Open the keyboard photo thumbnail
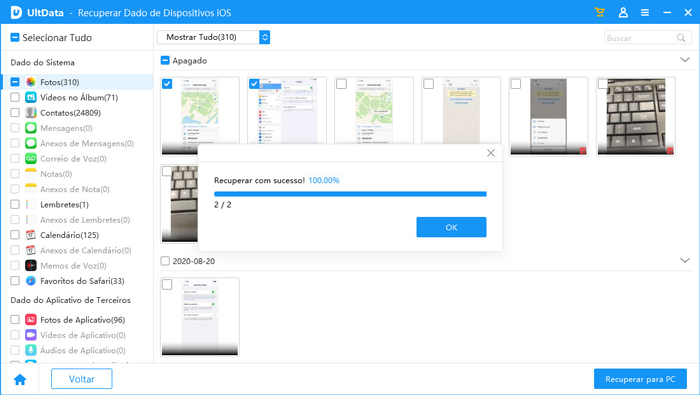700x395 pixels. coord(636,116)
